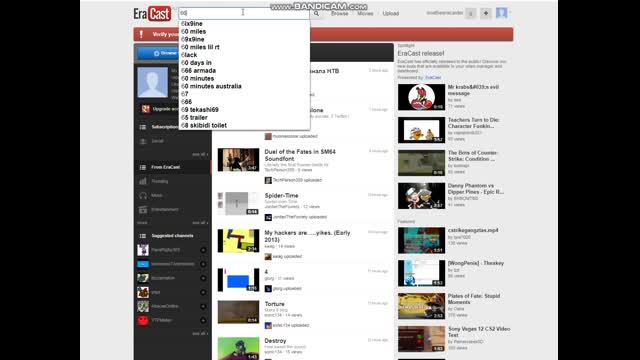
Task: Choose the 'skibidi toilet' search suggestion
Action: tap(244, 126)
